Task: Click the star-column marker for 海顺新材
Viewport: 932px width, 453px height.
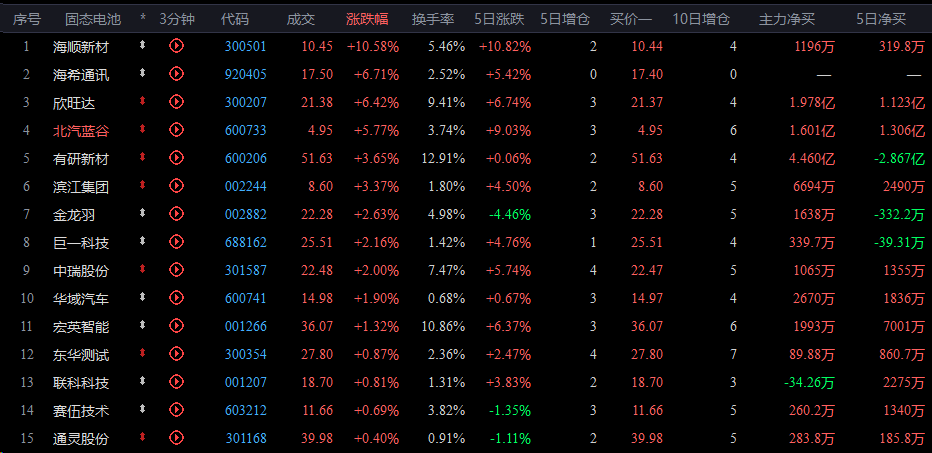Action: pos(142,45)
